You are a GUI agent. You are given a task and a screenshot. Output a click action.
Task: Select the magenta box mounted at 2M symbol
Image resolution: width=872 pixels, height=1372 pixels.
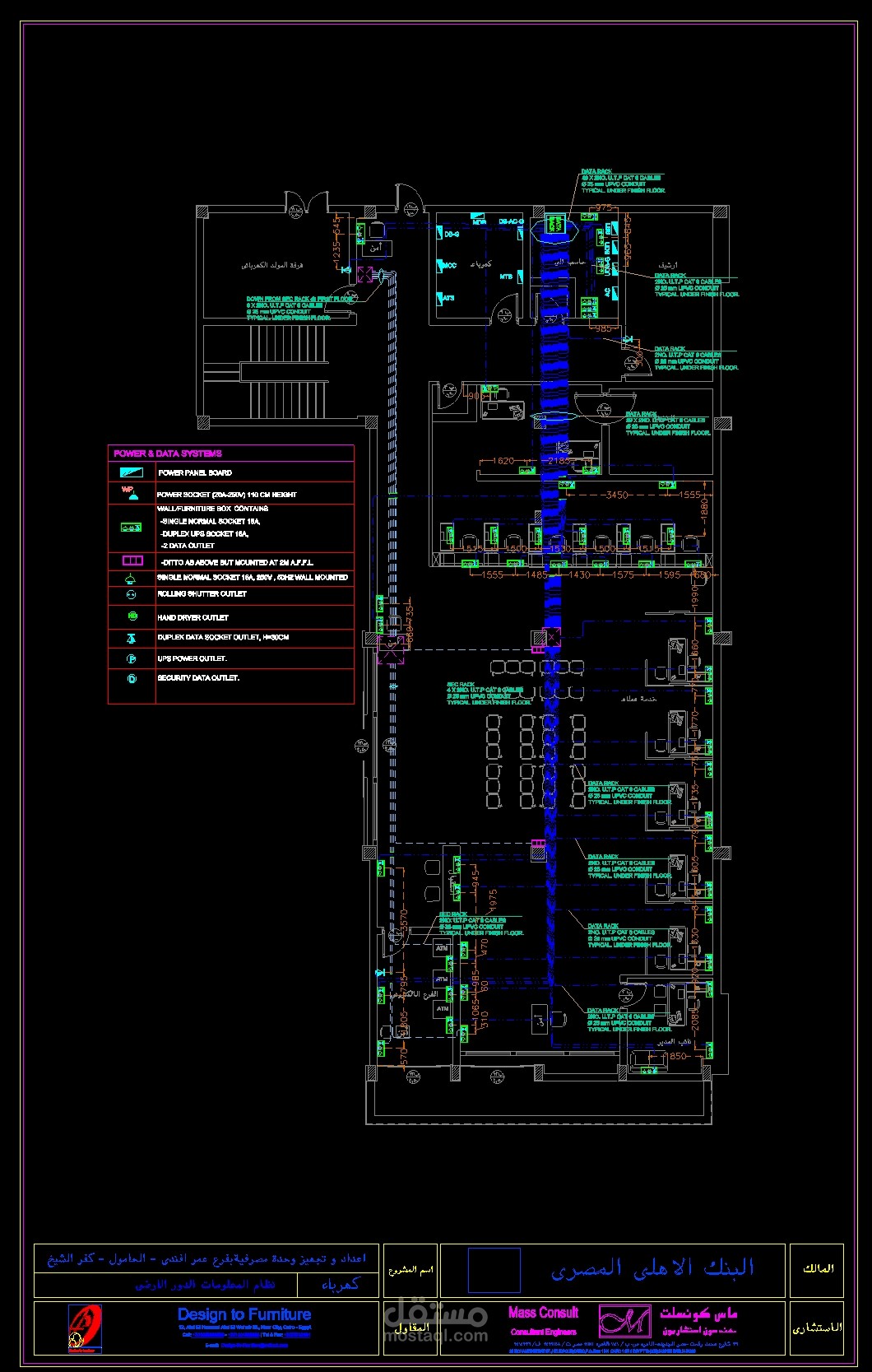(x=132, y=560)
